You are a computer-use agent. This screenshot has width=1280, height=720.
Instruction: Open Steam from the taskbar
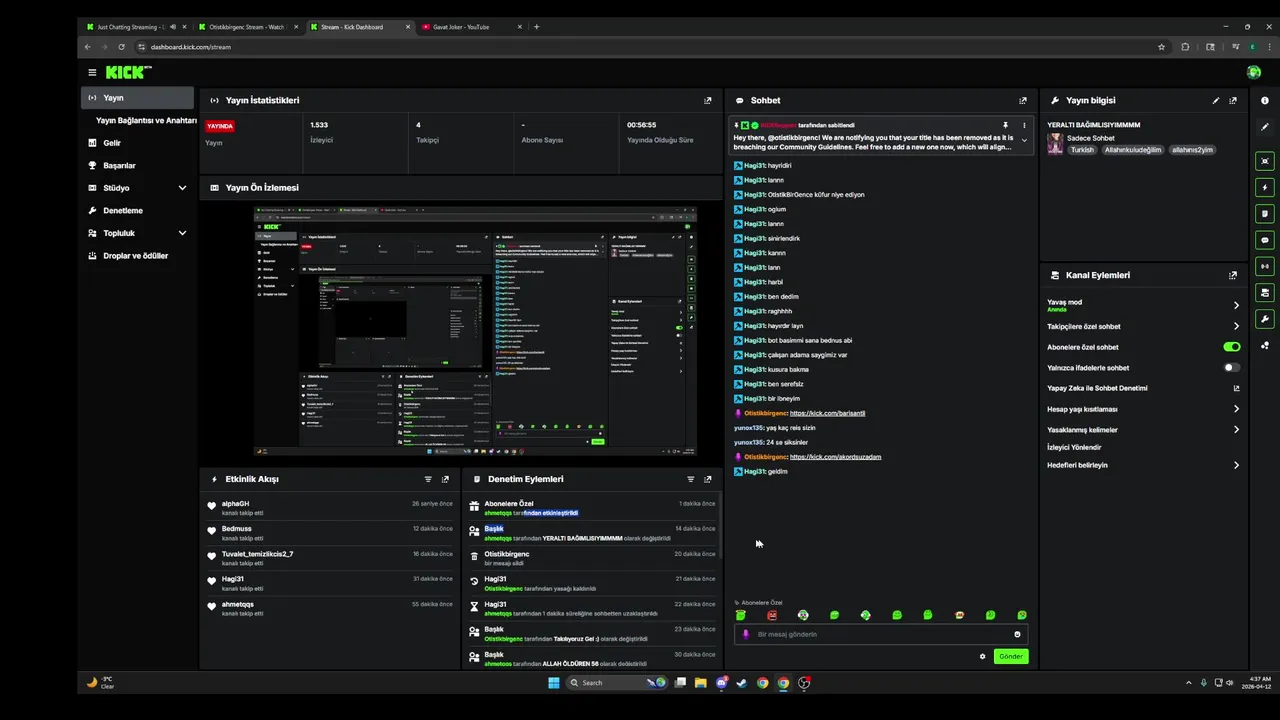pos(742,683)
